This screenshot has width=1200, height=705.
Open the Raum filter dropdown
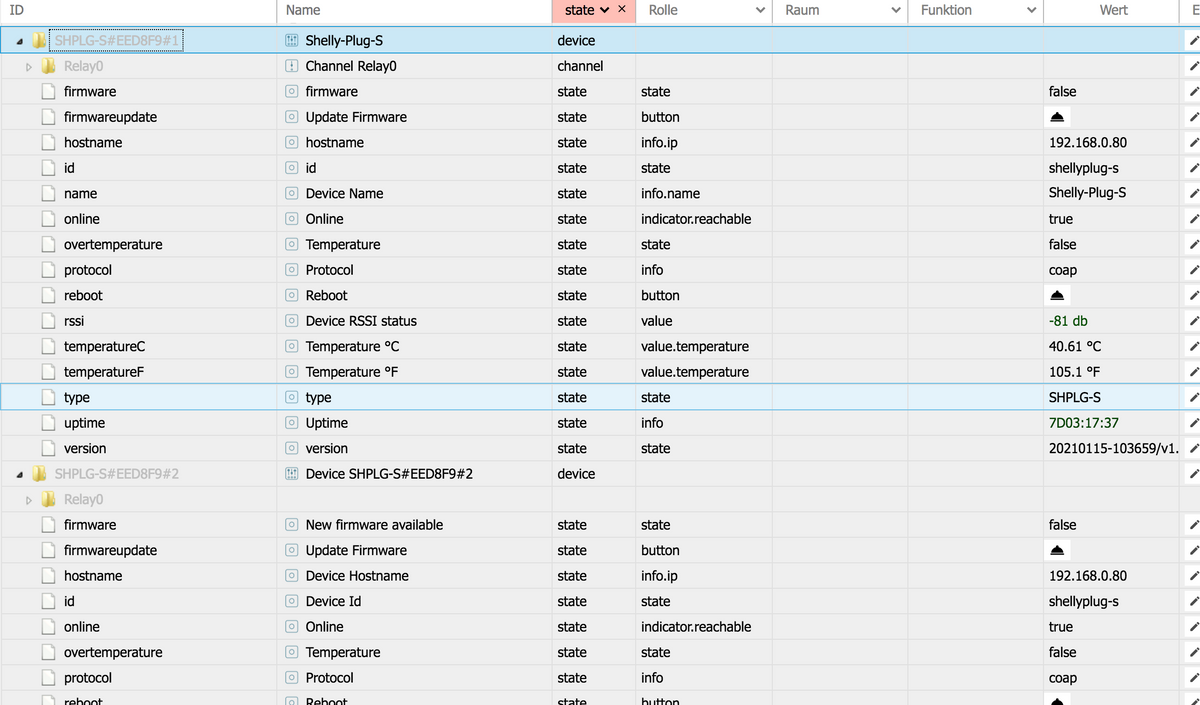(895, 10)
